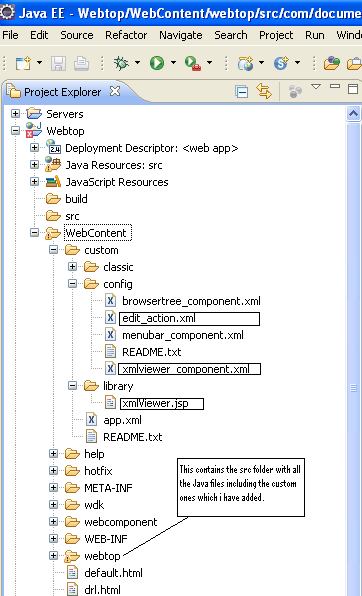
Task: Click the Webtop project icon
Action: point(33,130)
